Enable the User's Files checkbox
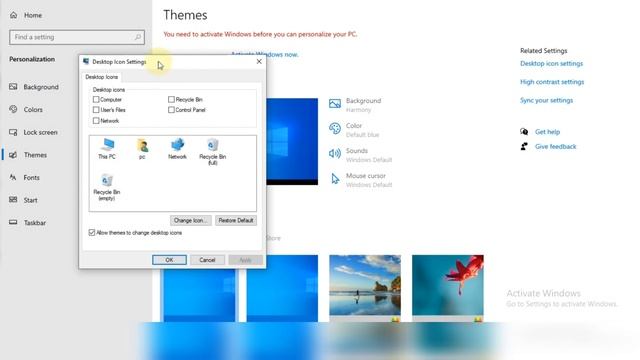 (x=96, y=110)
